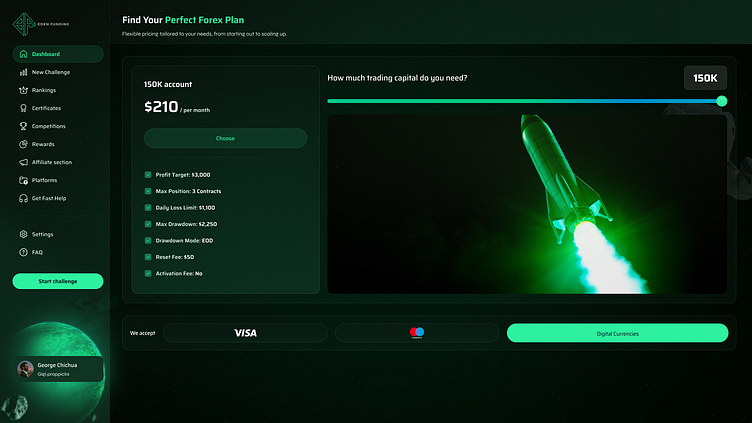Toggle the Max Drawdown checkbox
The image size is (752, 423).
148,224
